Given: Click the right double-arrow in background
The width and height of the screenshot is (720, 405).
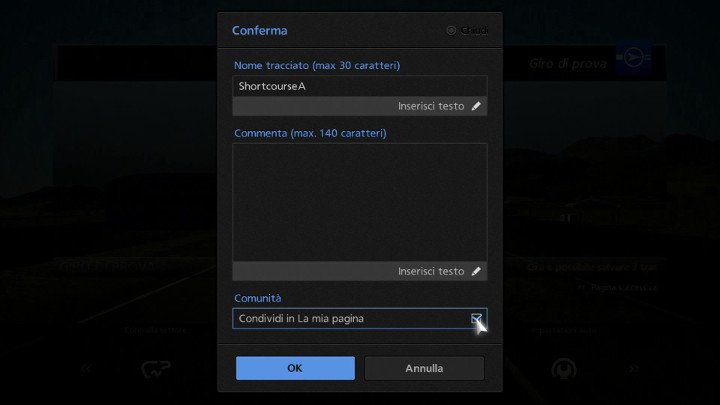Looking at the screenshot, I should click(634, 369).
